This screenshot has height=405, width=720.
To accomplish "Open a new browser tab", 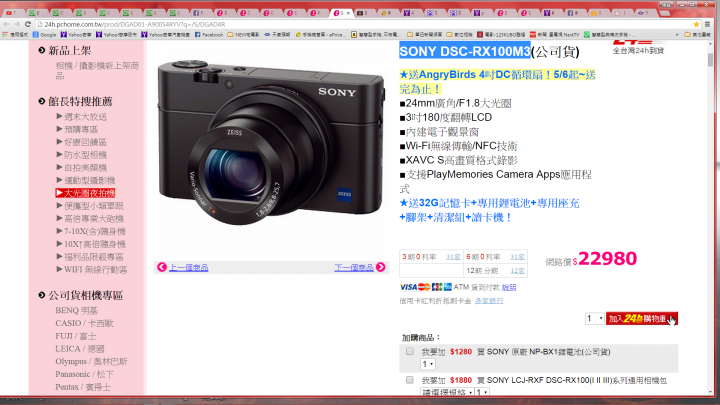I will click(664, 13).
